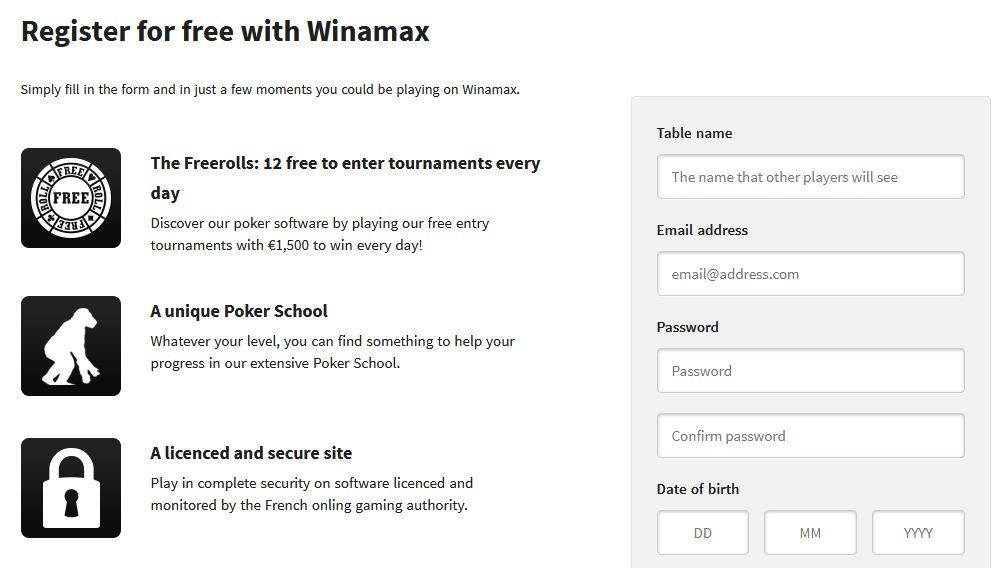Click the Freeroll poker chip icon
This screenshot has height=568, width=1002.
pos(71,198)
